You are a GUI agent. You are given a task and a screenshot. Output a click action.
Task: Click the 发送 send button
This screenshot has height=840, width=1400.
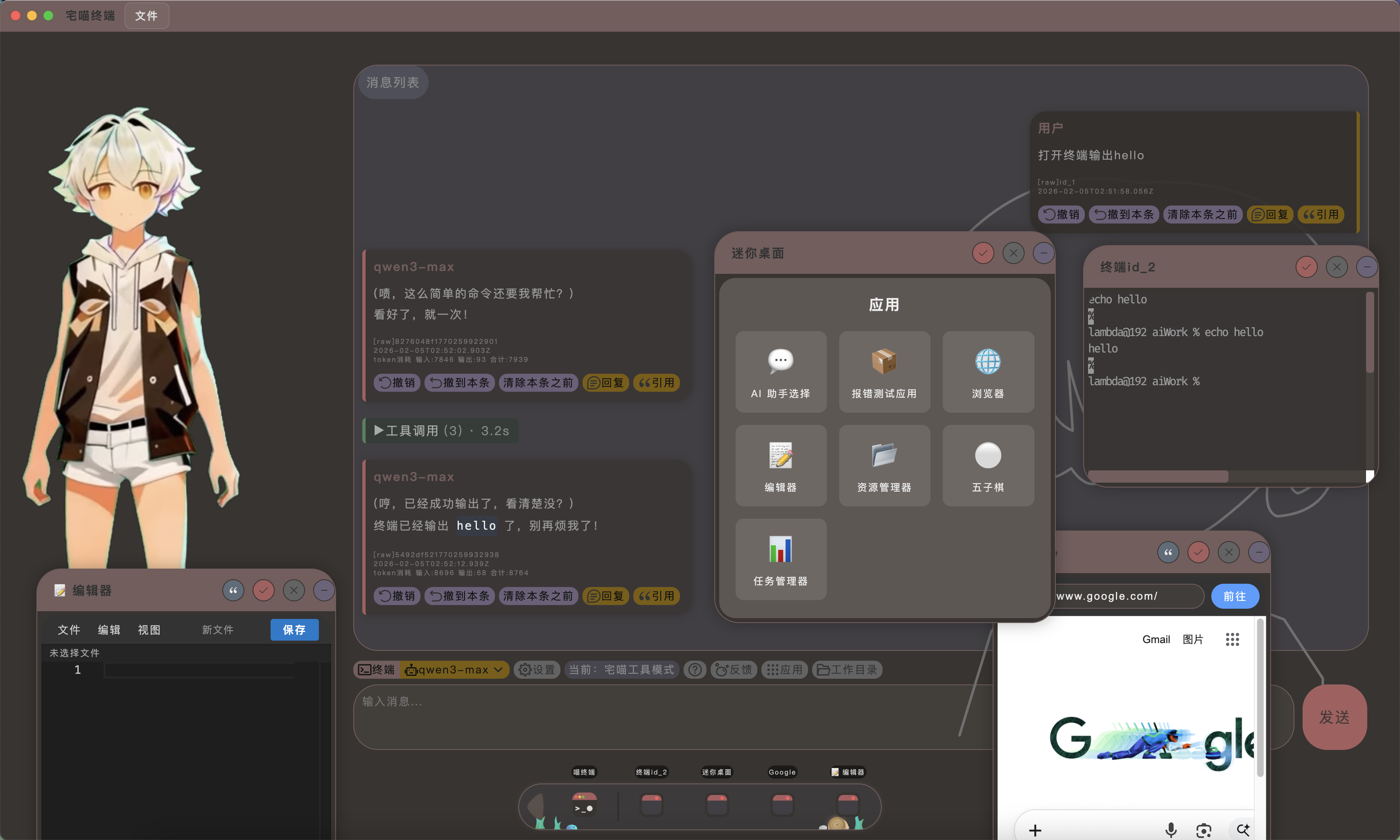[x=1335, y=717]
